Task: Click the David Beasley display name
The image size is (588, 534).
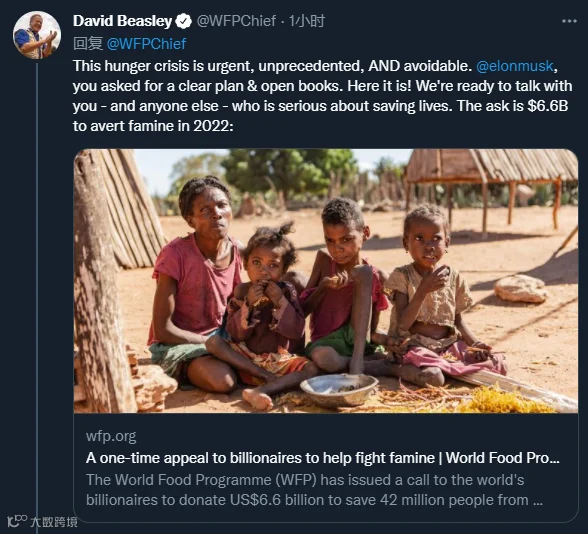Action: 122,21
